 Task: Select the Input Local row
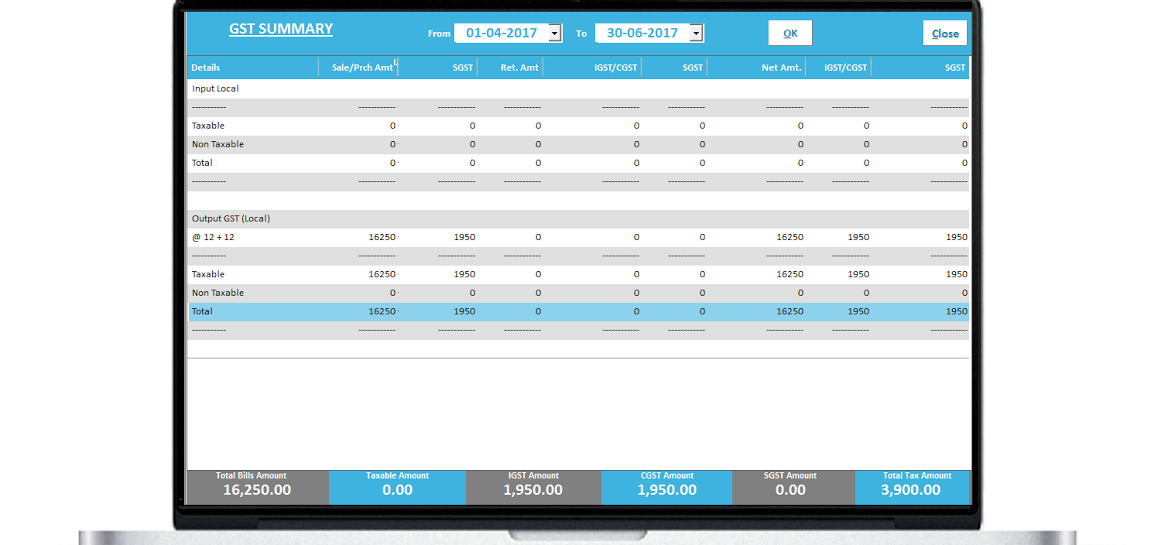point(579,88)
